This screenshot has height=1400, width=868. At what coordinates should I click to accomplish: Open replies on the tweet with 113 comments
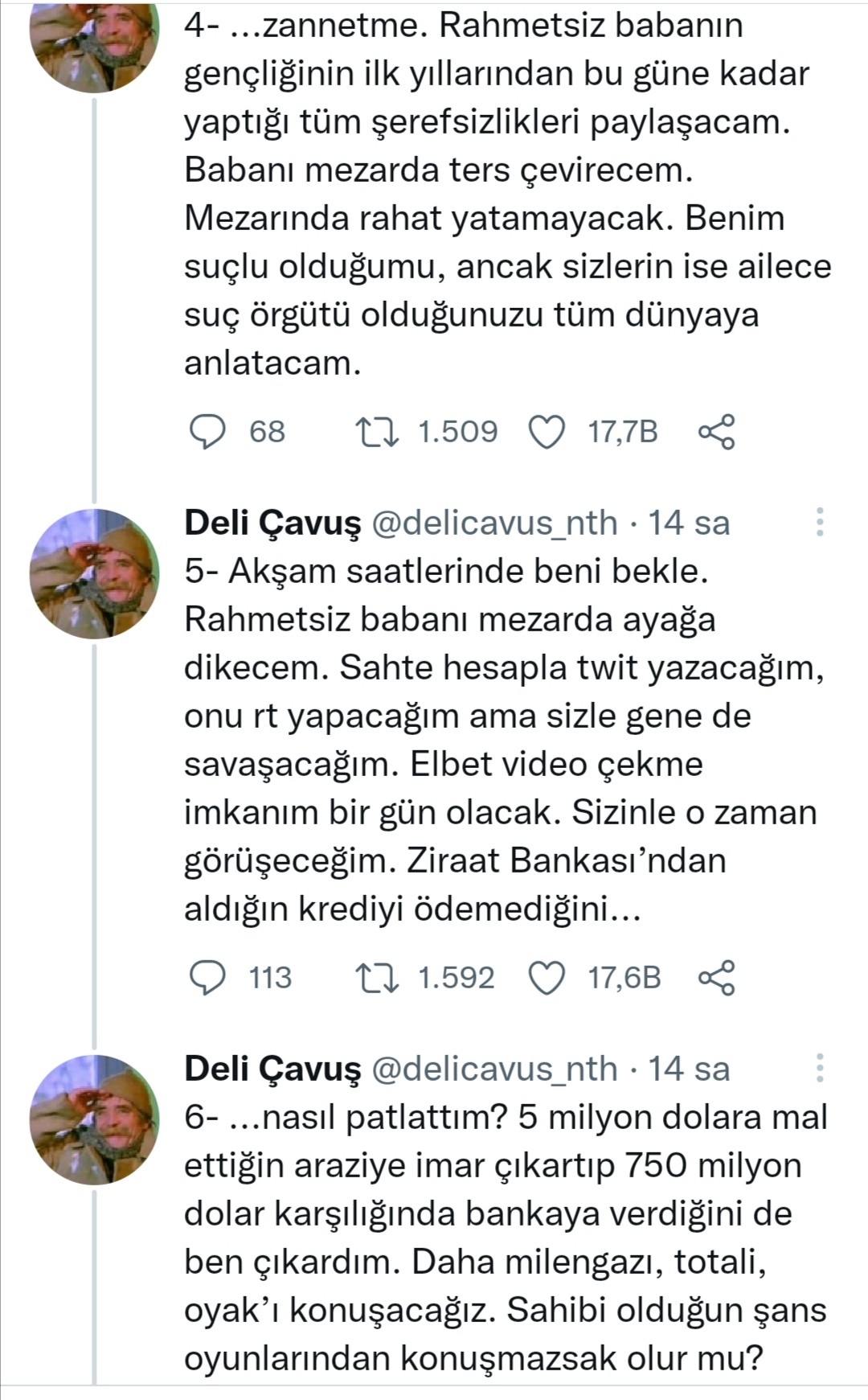pos(207,978)
